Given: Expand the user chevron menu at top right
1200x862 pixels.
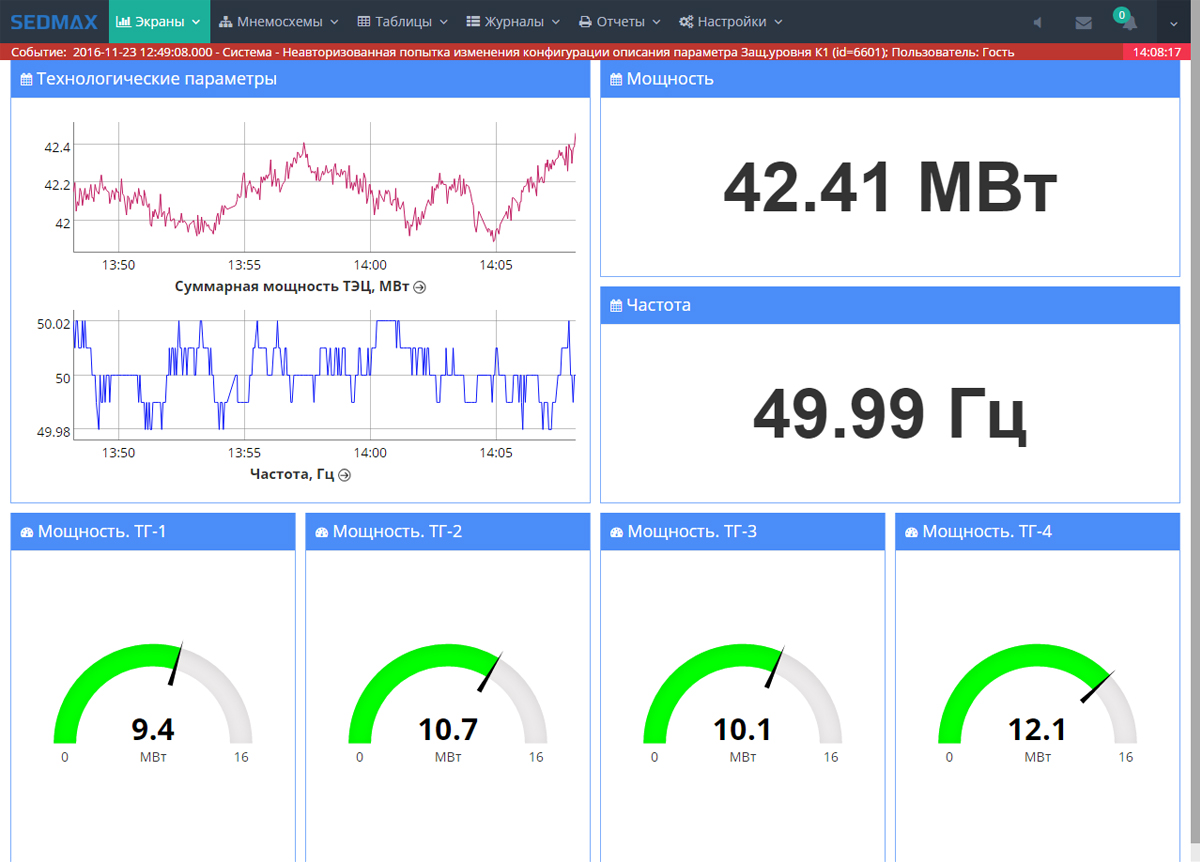Looking at the screenshot, I should (1174, 22).
